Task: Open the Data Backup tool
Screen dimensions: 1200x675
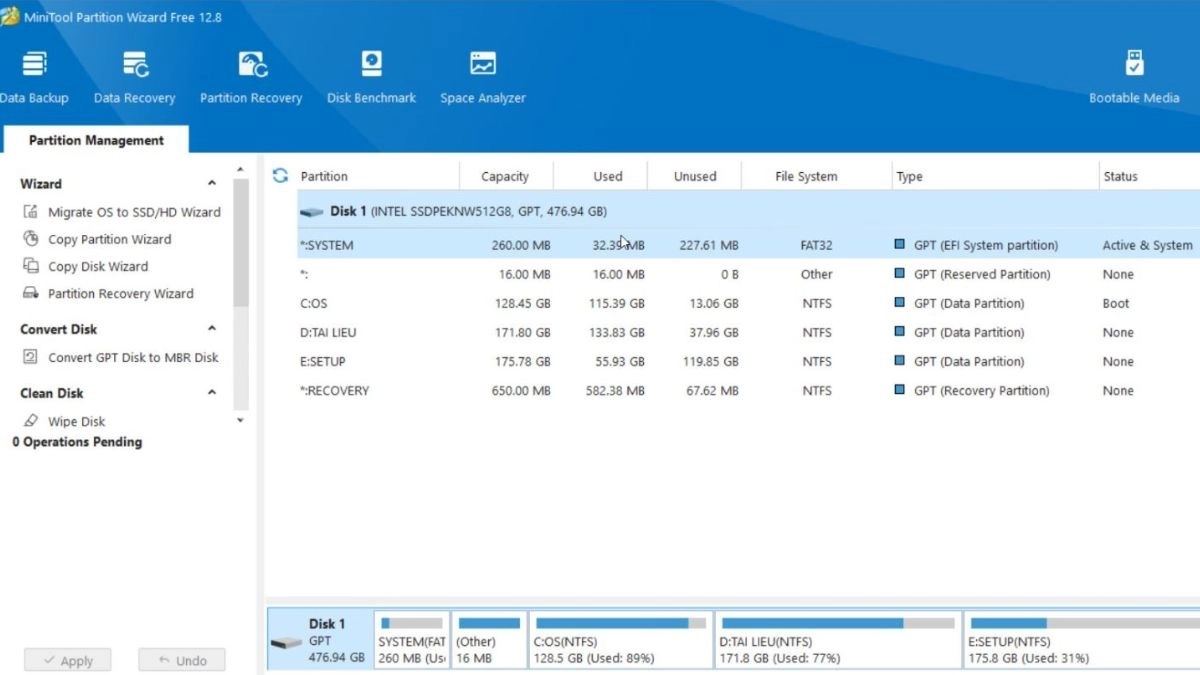Action: [33, 77]
